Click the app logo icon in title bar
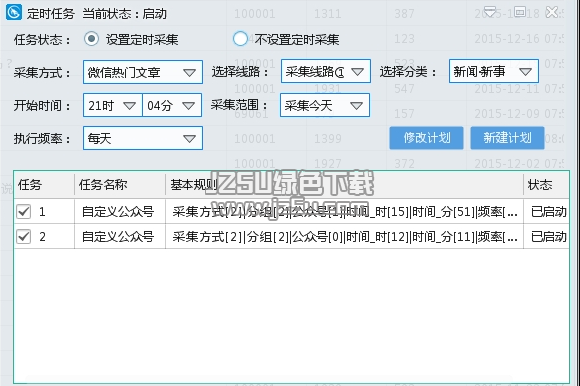The width and height of the screenshot is (580, 386). pos(14,12)
